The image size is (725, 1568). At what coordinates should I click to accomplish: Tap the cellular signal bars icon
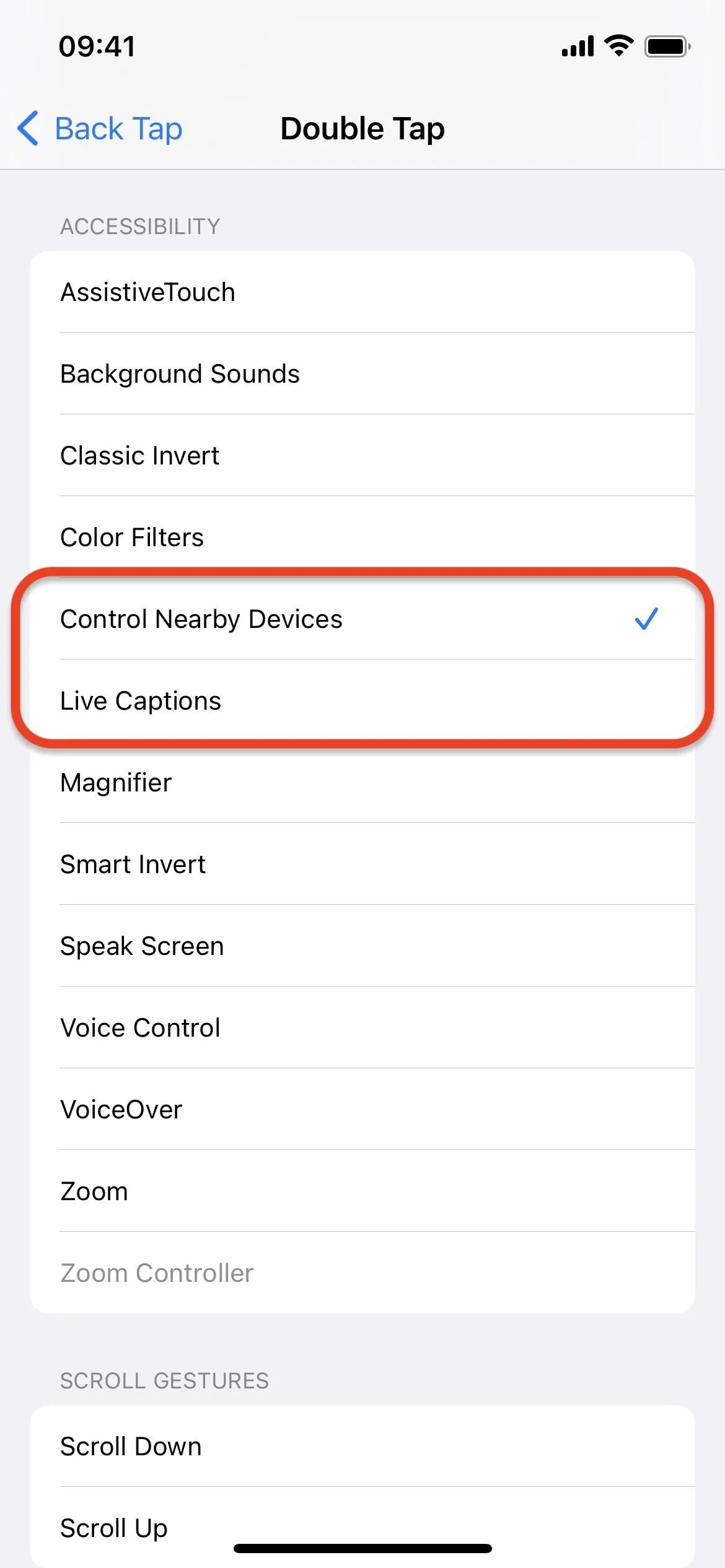click(578, 46)
